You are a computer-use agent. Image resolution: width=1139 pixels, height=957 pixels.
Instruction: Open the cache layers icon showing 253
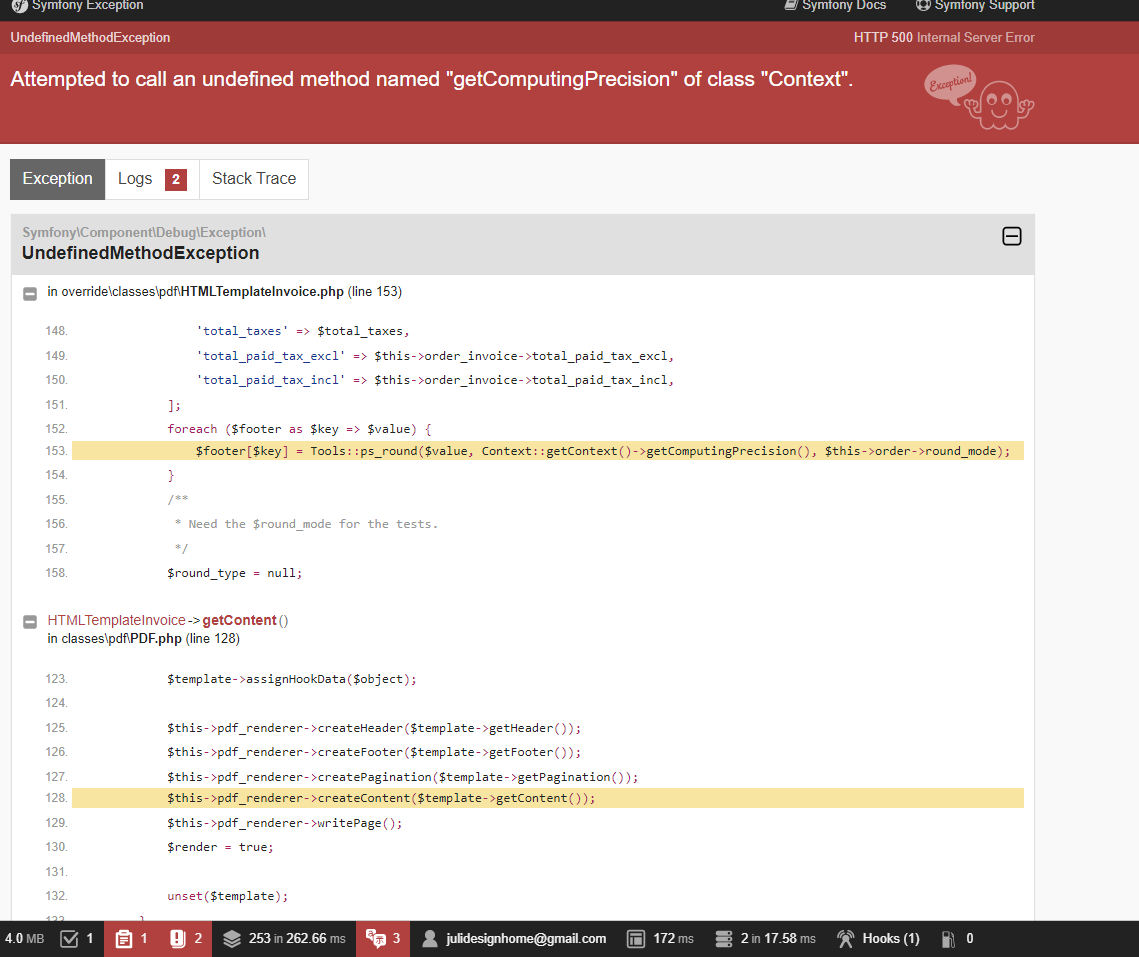pos(232,939)
